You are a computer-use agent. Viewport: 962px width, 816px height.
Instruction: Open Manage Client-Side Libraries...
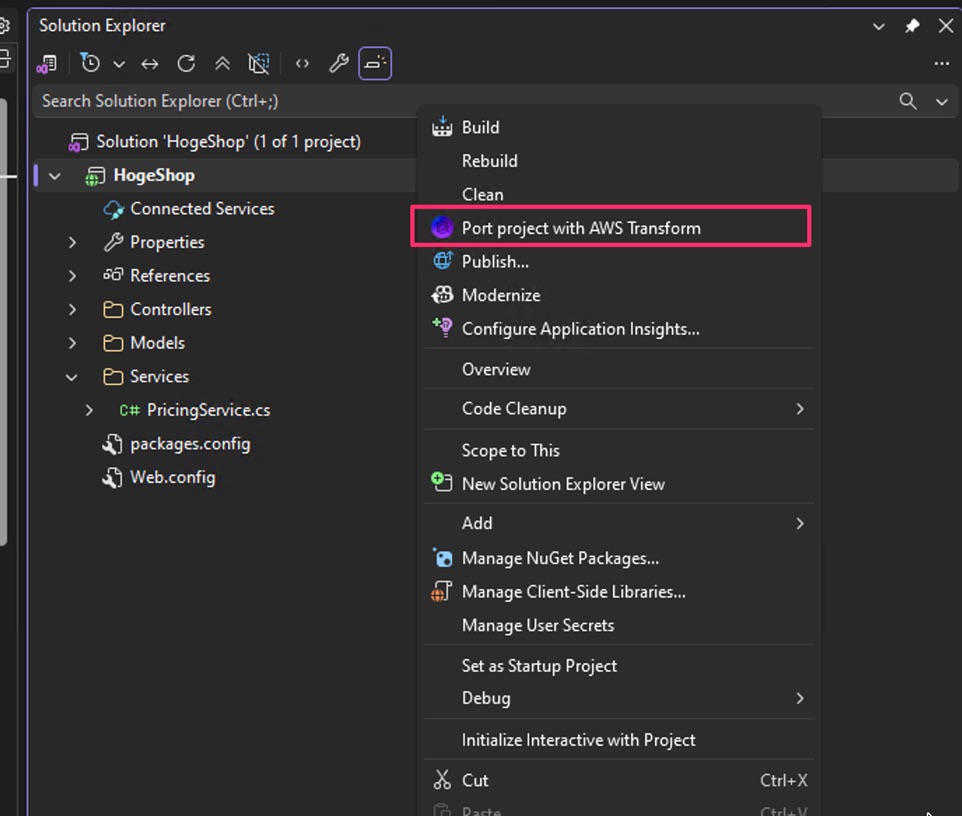coord(618,592)
